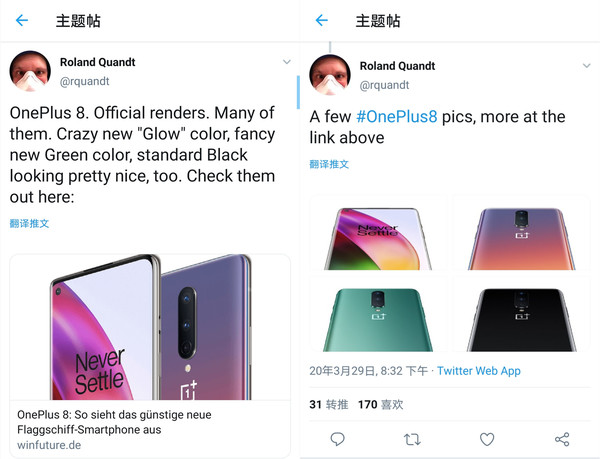The height and width of the screenshot is (459, 600).
Task: Open the winfuture.de article card
Action: click(x=150, y=355)
